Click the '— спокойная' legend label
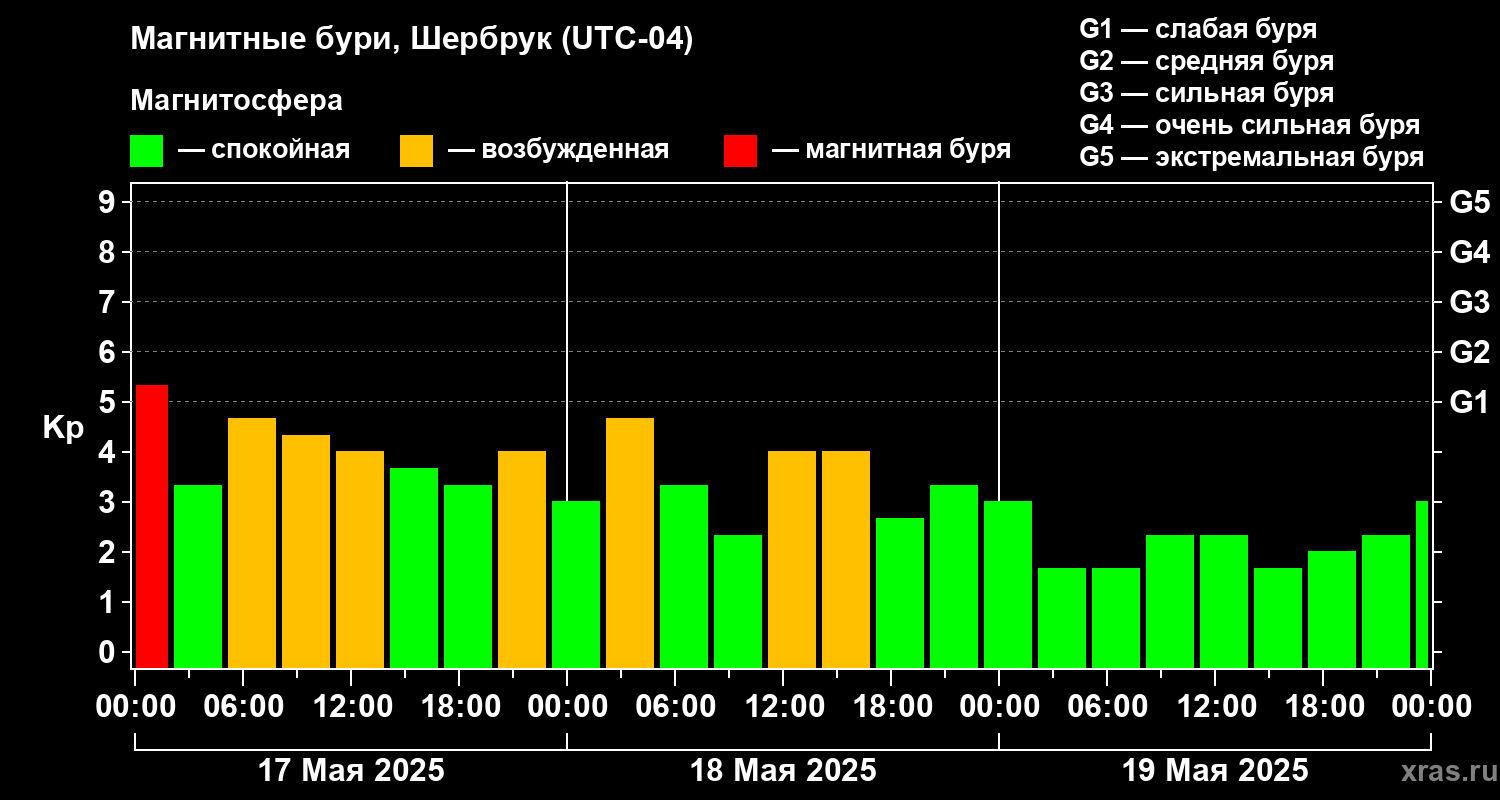Screen dimensions: 1500x800 [264, 151]
